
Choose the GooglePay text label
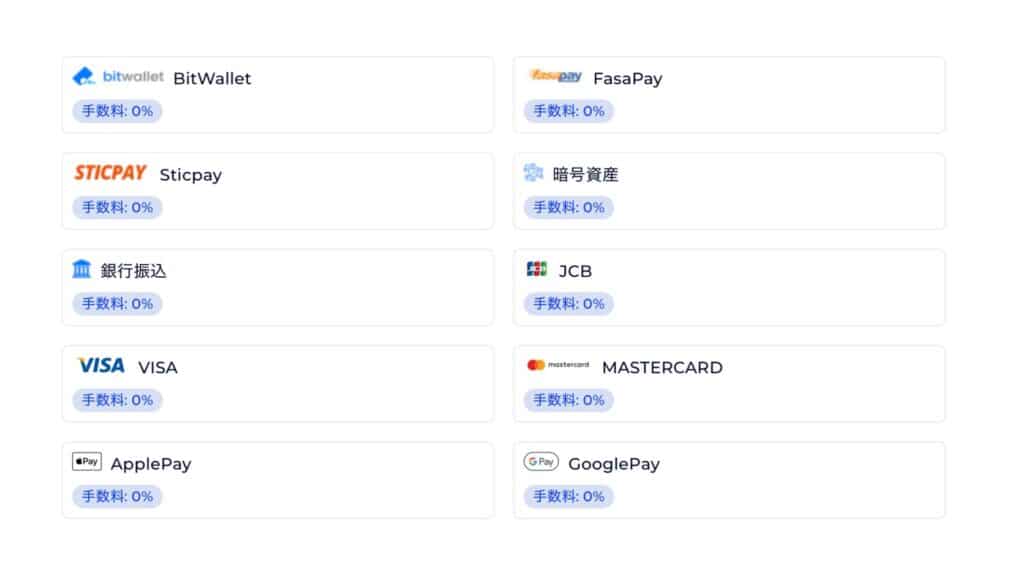point(614,464)
